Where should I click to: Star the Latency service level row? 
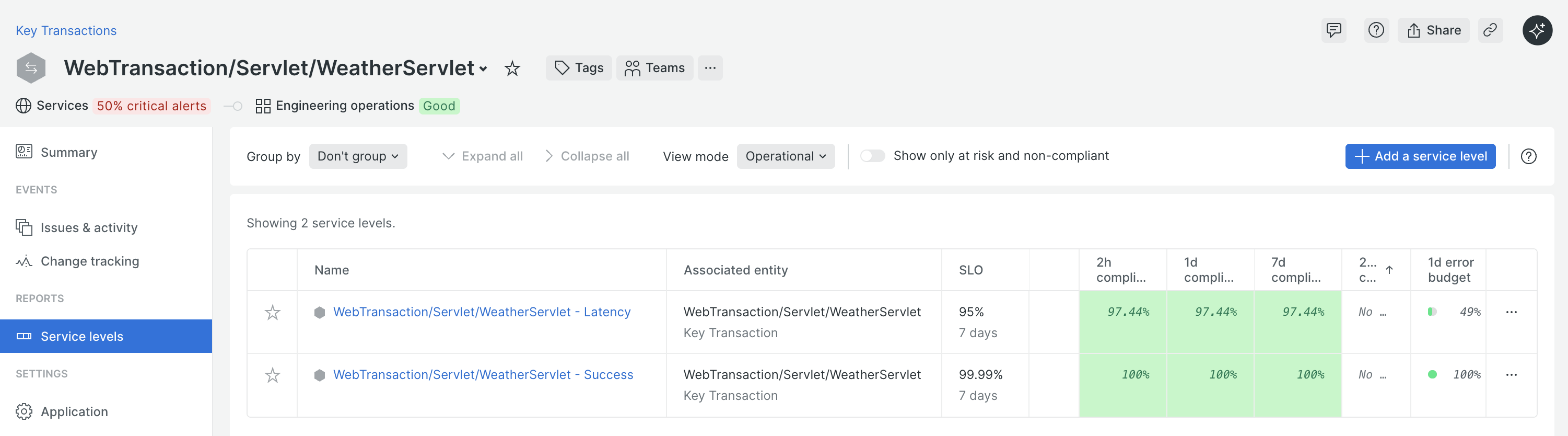(272, 313)
